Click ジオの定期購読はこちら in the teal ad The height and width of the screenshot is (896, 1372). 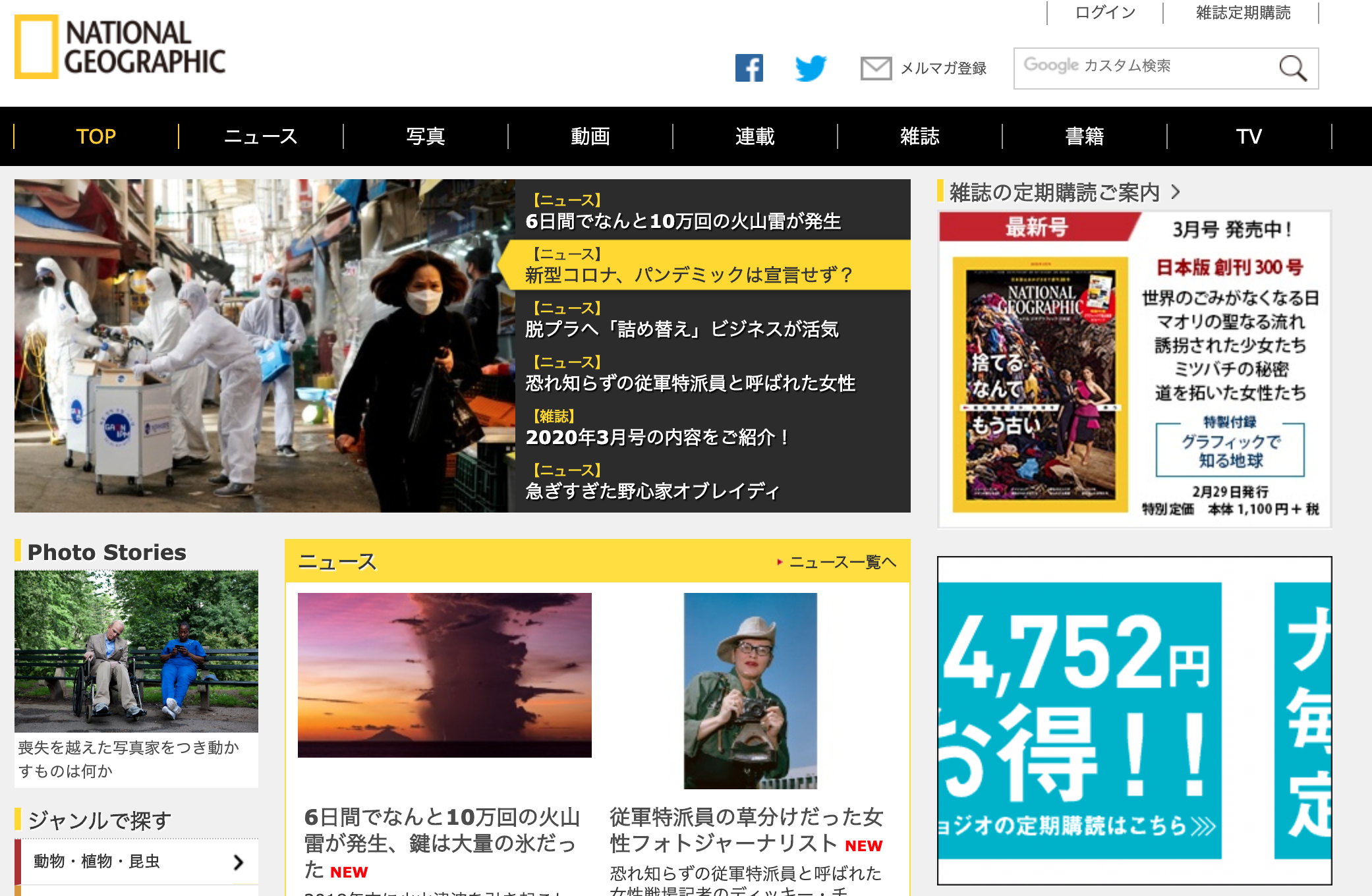click(x=1077, y=825)
